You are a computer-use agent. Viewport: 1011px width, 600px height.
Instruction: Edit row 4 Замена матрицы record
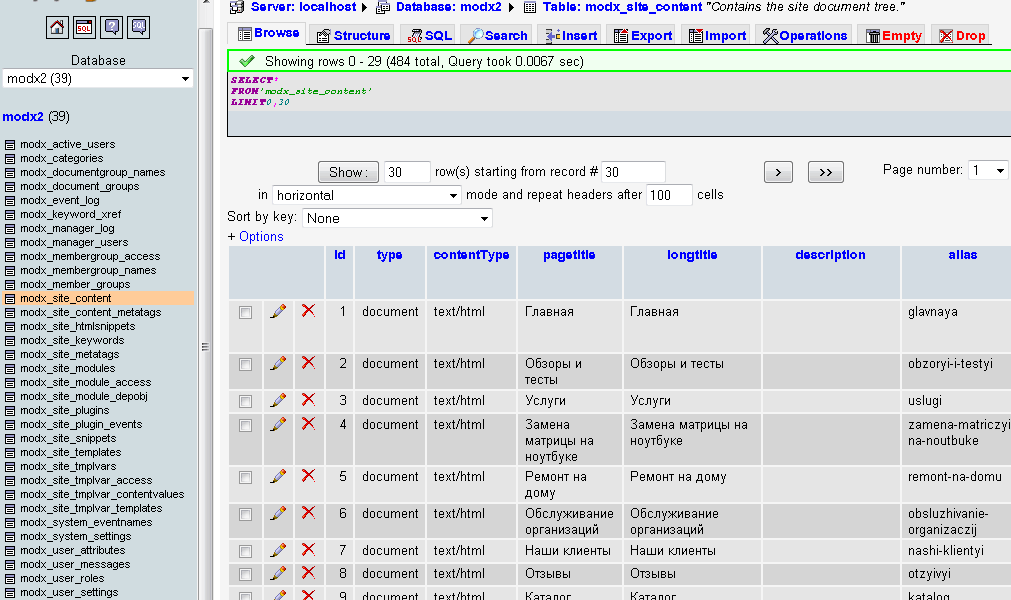pos(278,424)
